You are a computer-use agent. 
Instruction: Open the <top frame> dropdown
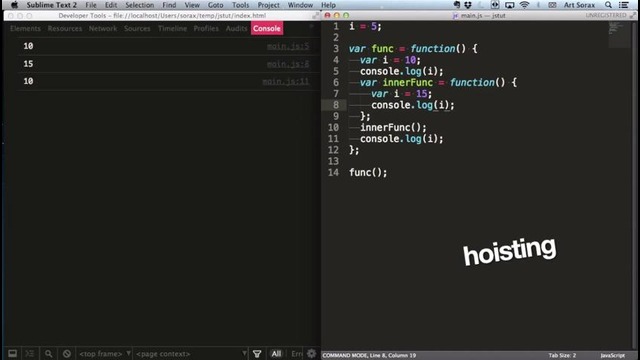[x=104, y=353]
